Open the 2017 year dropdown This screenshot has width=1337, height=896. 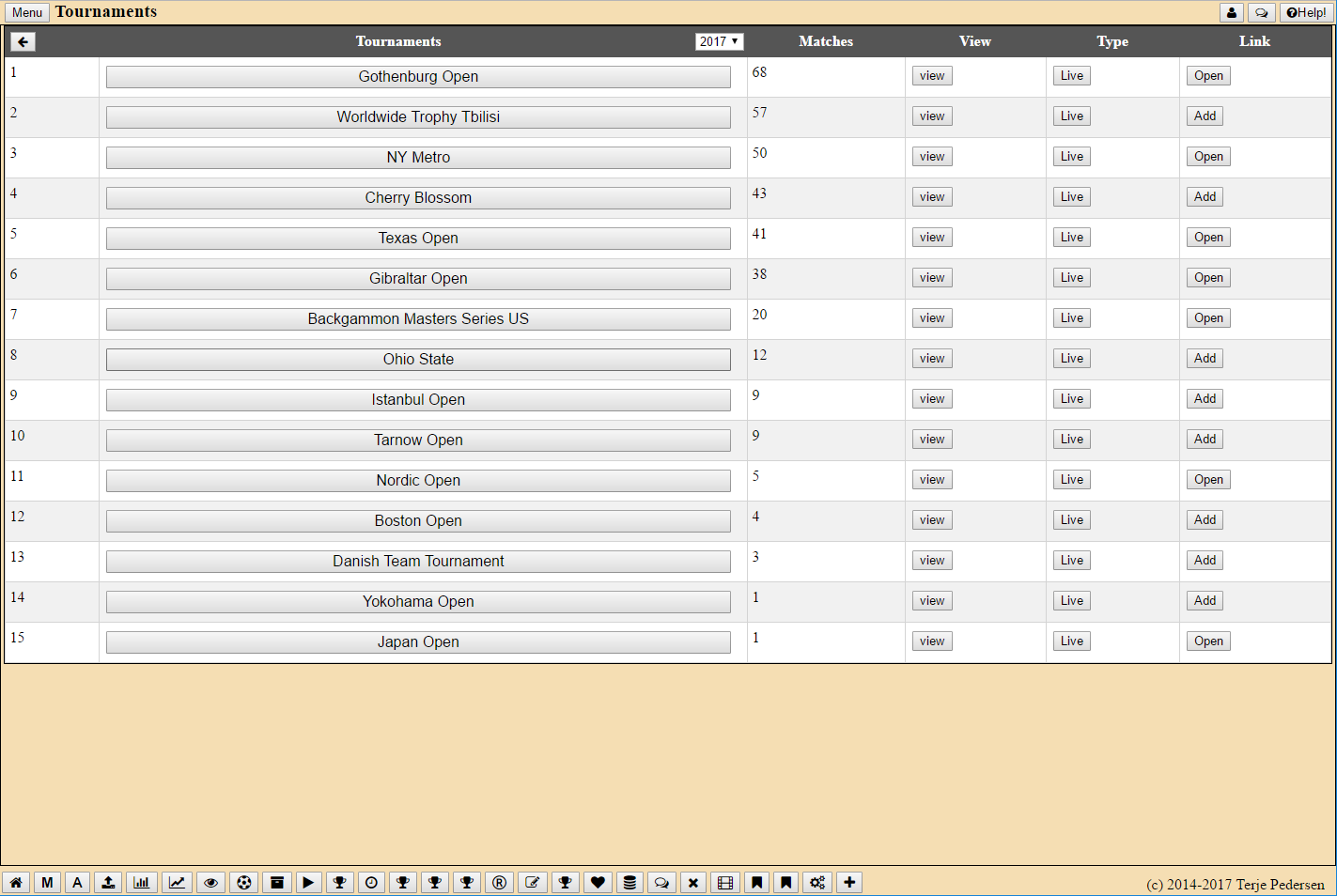[x=719, y=41]
